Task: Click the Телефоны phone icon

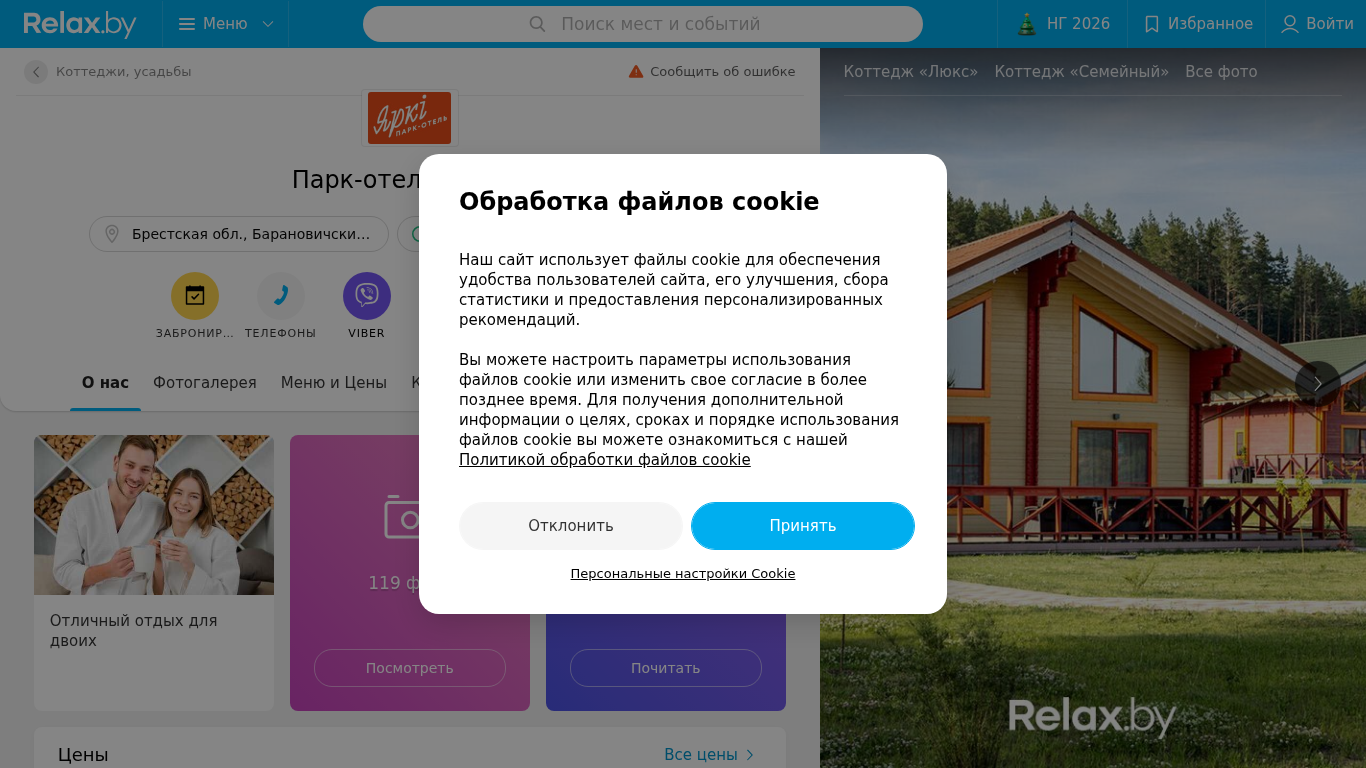Action: tap(281, 296)
